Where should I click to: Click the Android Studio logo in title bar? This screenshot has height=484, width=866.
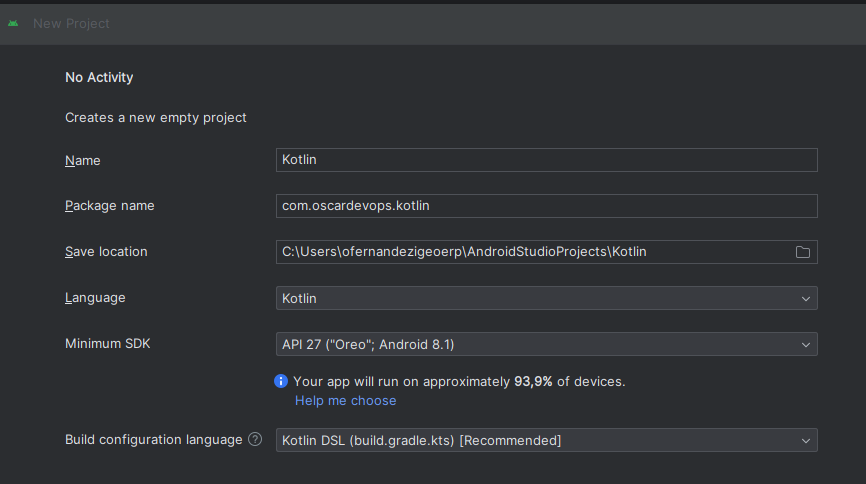(x=13, y=23)
